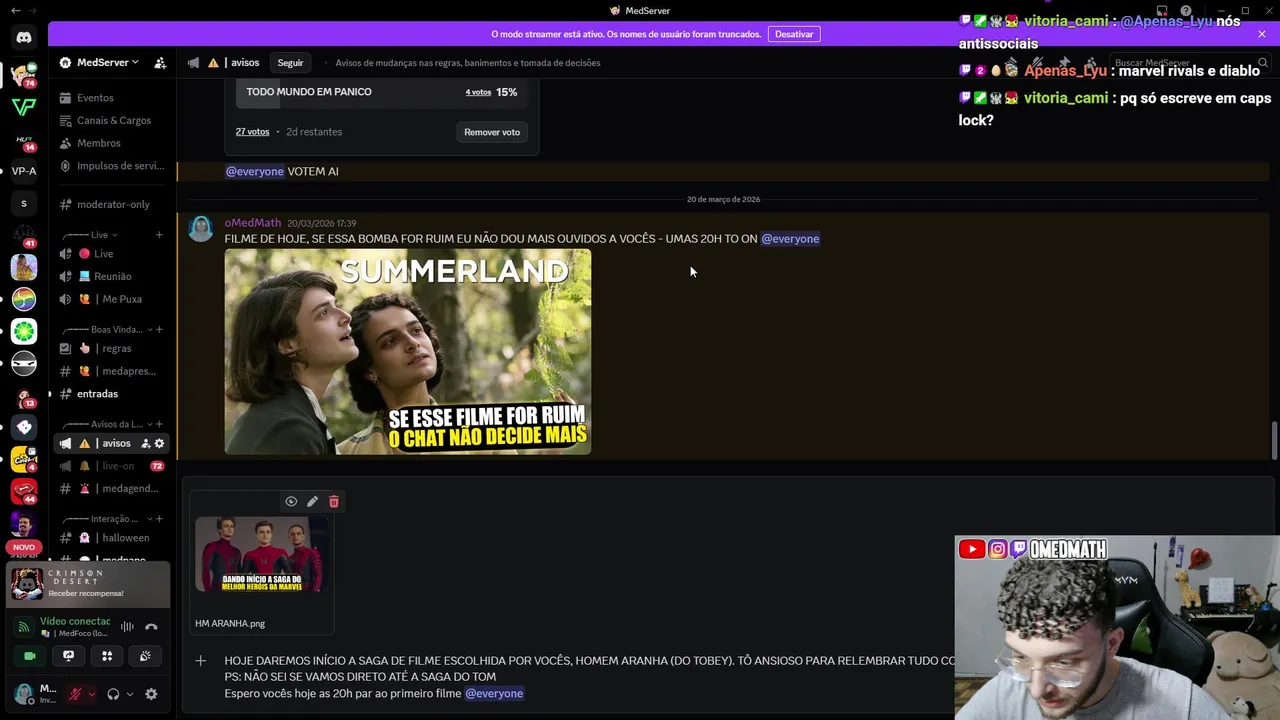
Task: Remove HM ARANHA attachment with trash icon
Action: click(x=334, y=501)
